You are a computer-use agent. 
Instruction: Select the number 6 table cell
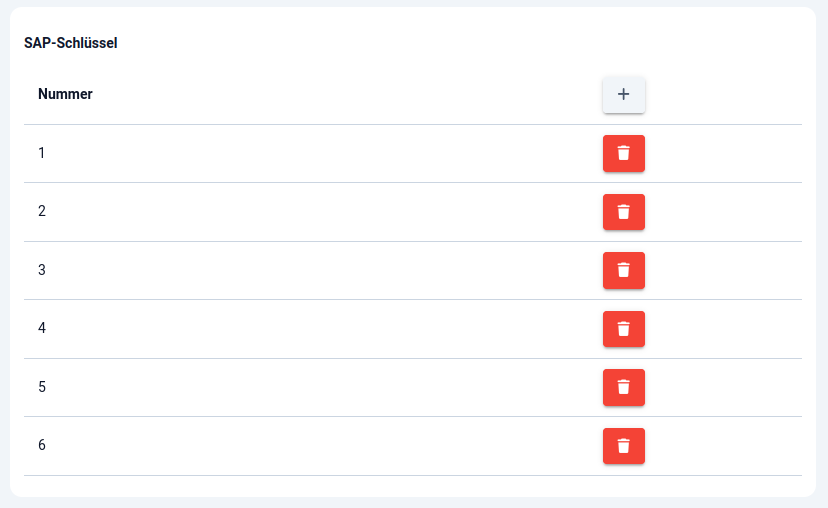pyautogui.click(x=42, y=445)
